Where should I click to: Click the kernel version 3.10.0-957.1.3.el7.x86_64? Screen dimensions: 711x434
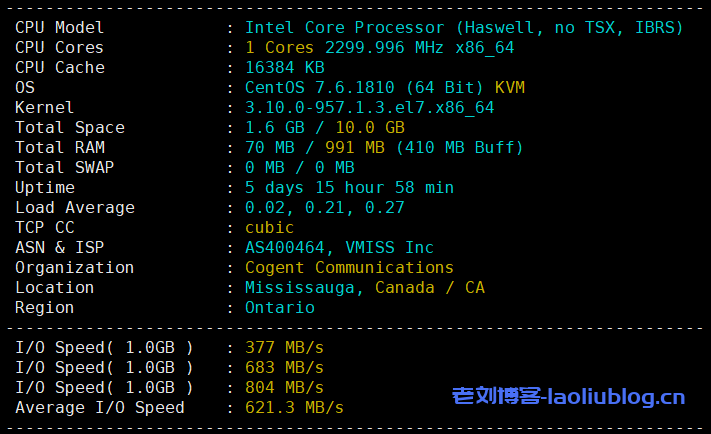[x=369, y=108]
